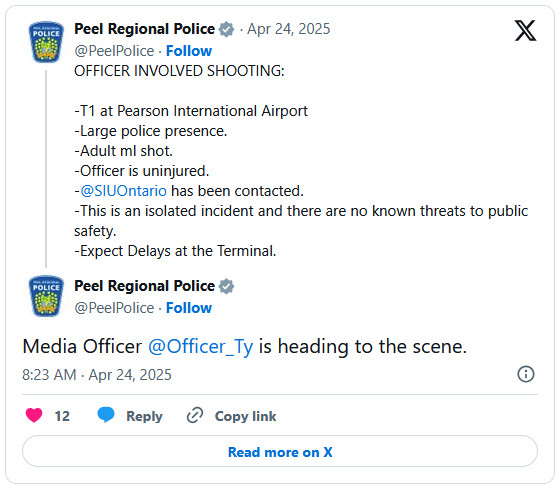Open the Apr 24, 2025 date on top tweet
Viewport: 560px width, 490px height.
[289, 29]
